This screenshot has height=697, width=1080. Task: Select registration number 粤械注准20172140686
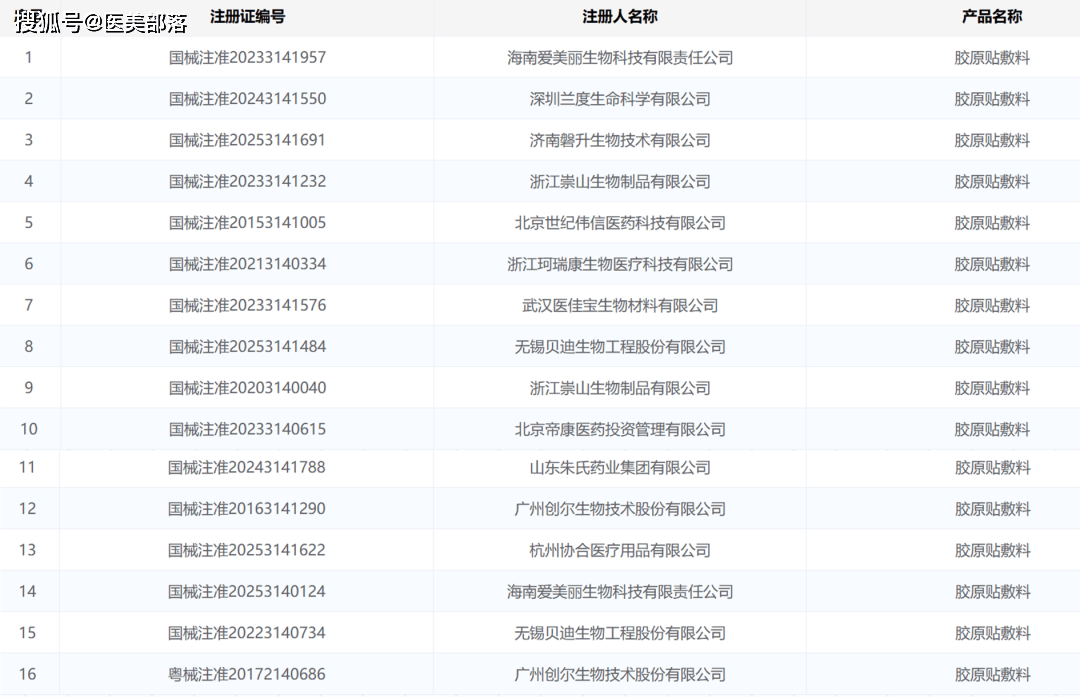click(x=247, y=674)
